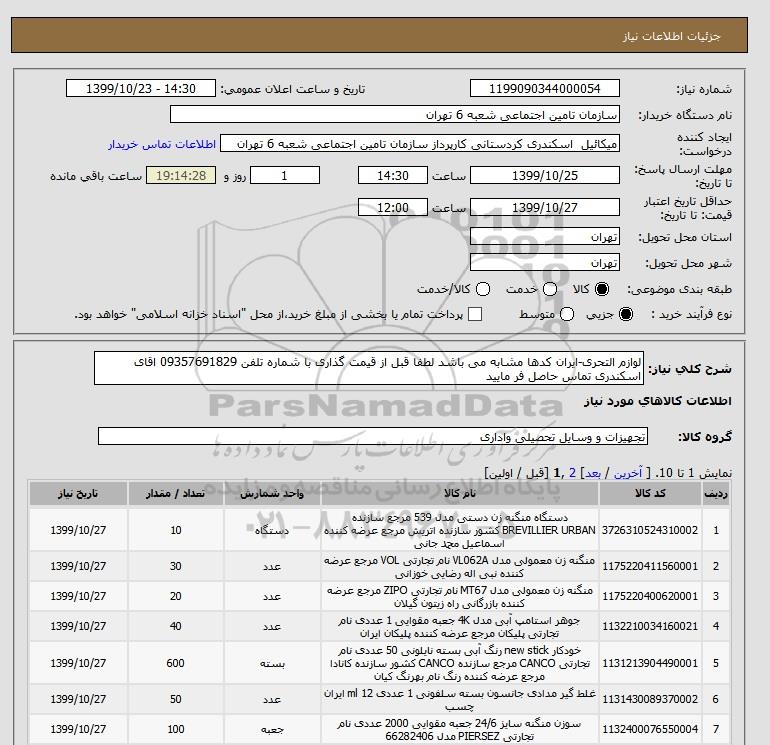Click item code 1175220400620001
Screen dimensions: 770x745
pyautogui.click(x=650, y=596)
